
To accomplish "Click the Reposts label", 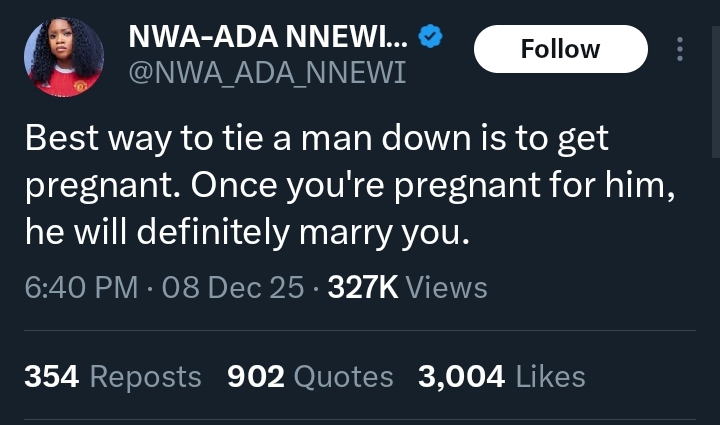I will (146, 376).
